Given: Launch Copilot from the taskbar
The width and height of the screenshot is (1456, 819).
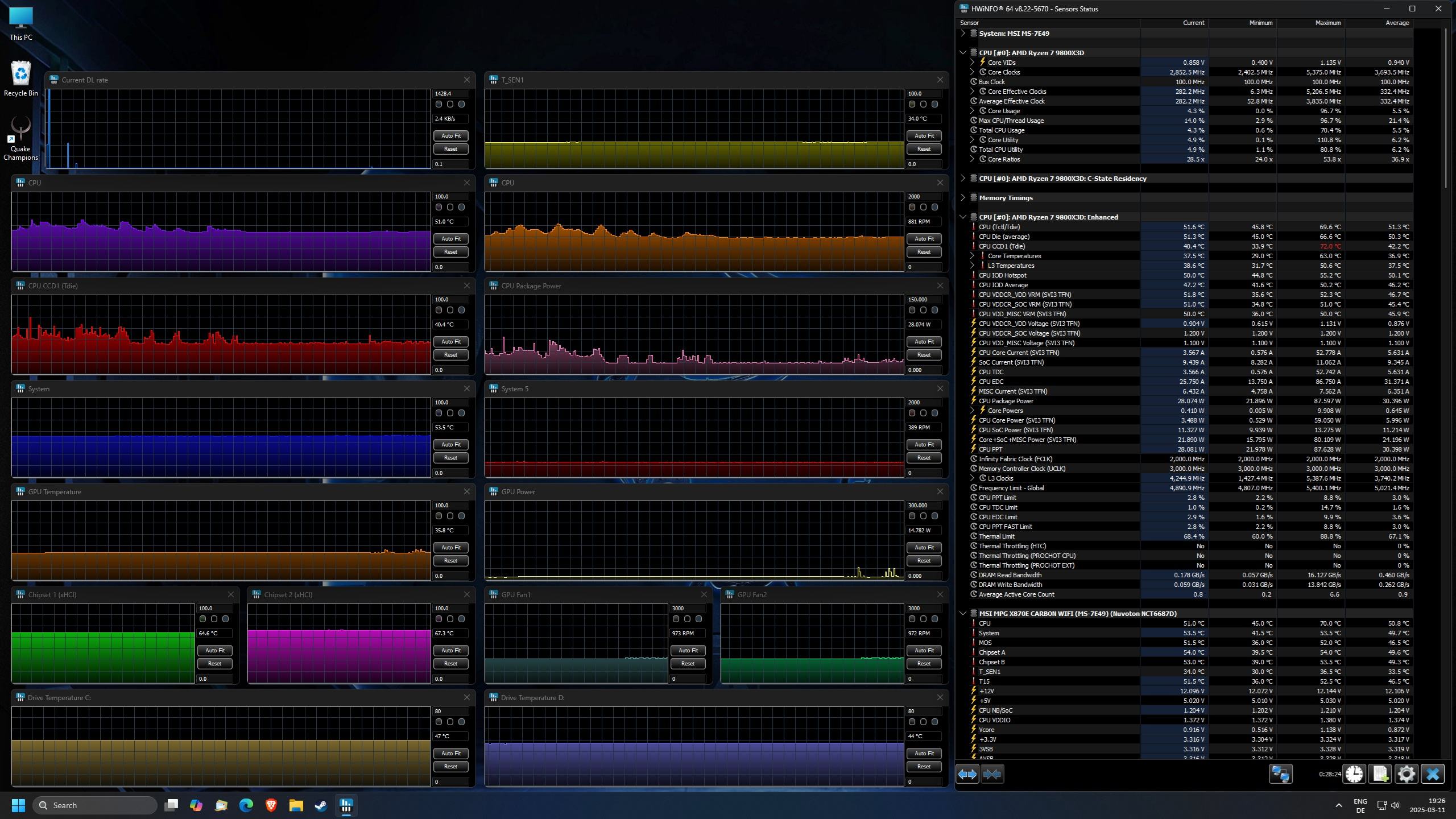Looking at the screenshot, I should coord(196,805).
